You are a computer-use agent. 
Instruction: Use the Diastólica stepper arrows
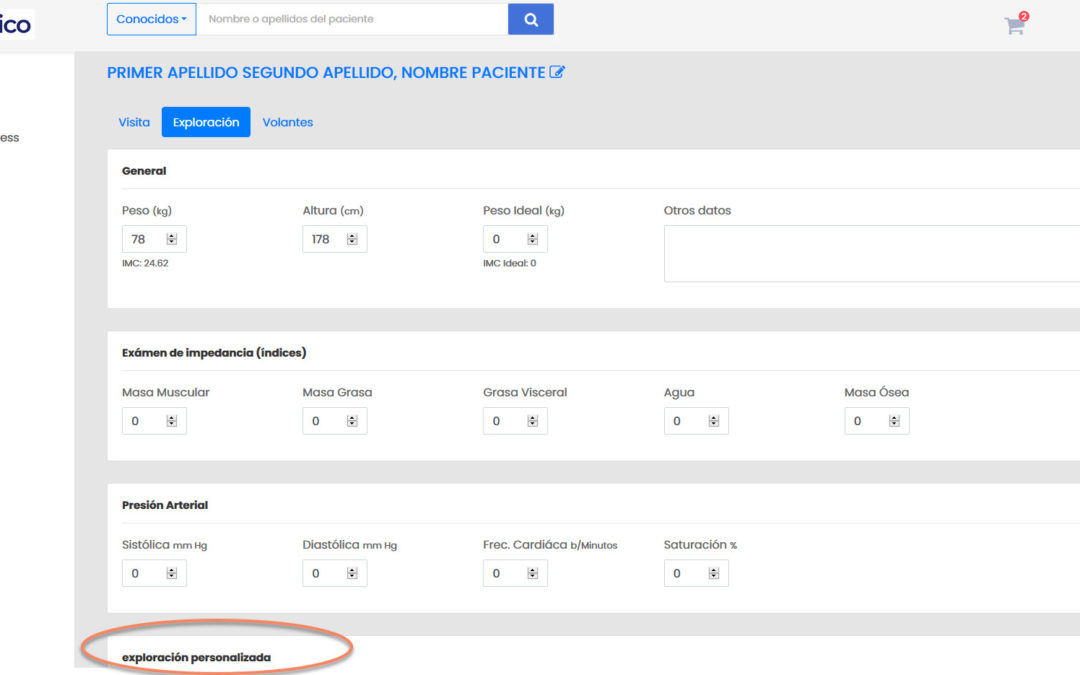click(x=352, y=573)
